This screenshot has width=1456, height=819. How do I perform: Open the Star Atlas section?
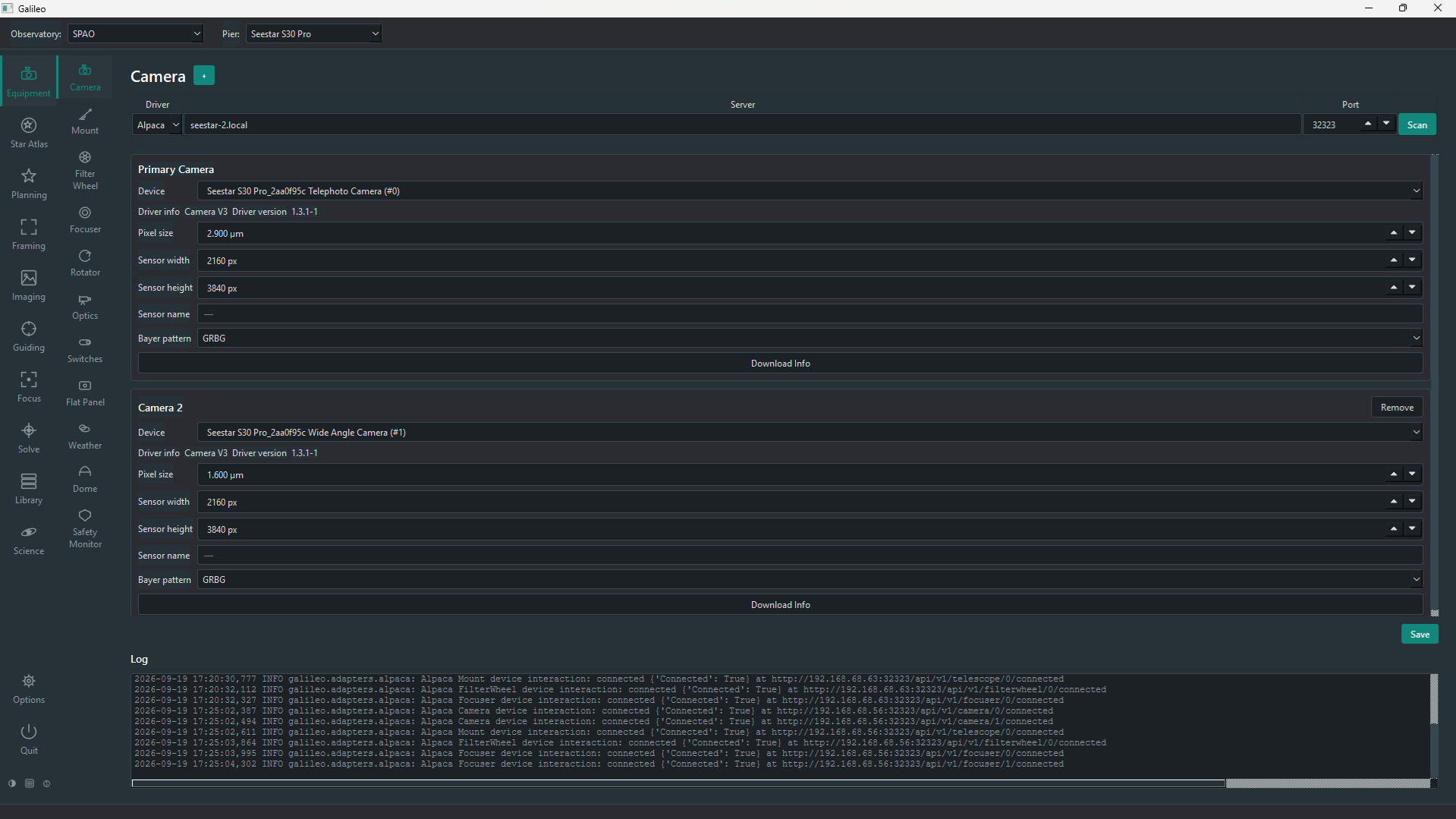[29, 133]
